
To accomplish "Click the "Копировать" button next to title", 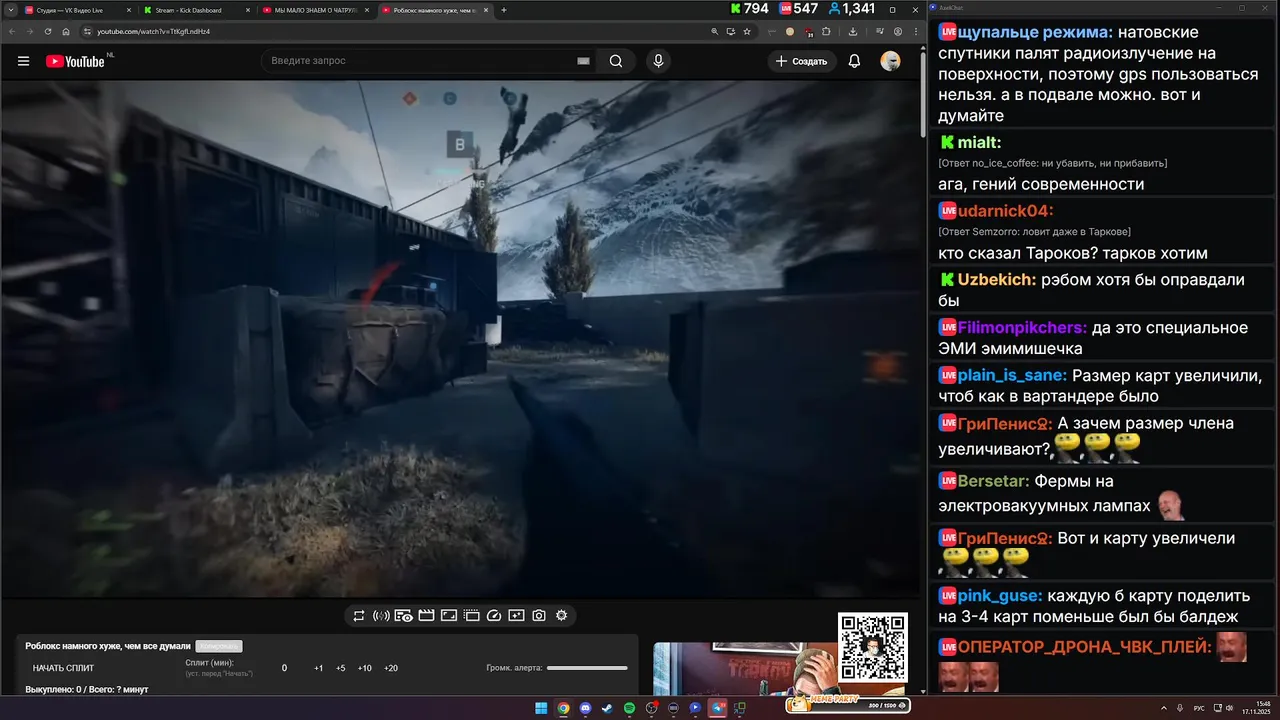I will [219, 646].
